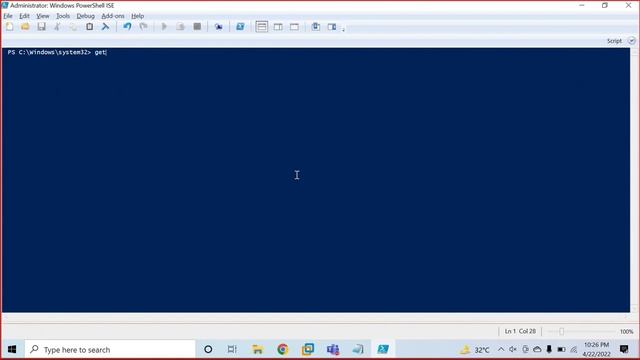
Task: Open a script with the folder icon
Action: pyautogui.click(x=25, y=27)
